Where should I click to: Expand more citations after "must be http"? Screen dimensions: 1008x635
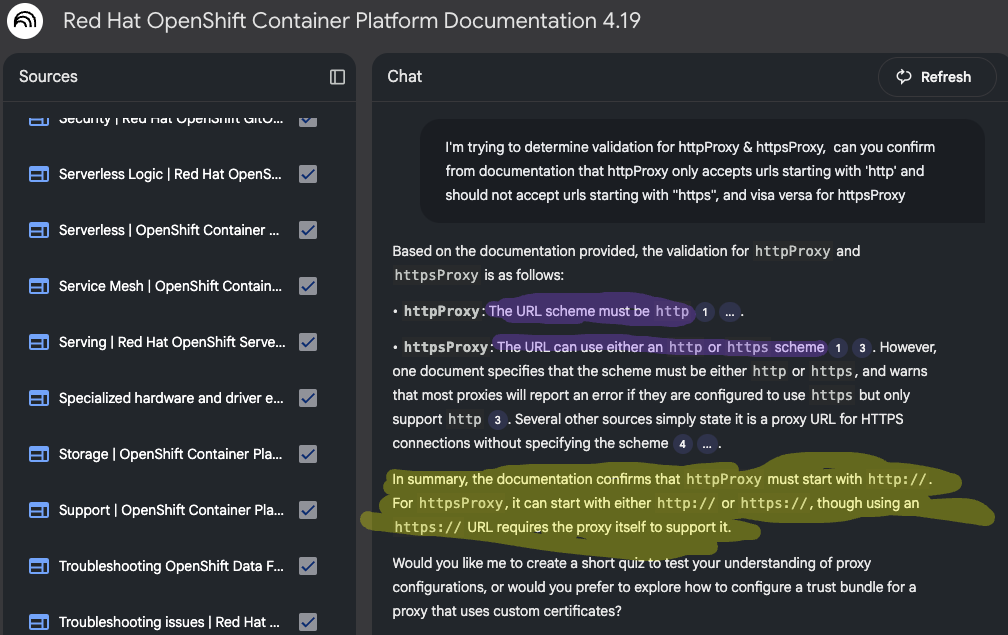point(730,312)
